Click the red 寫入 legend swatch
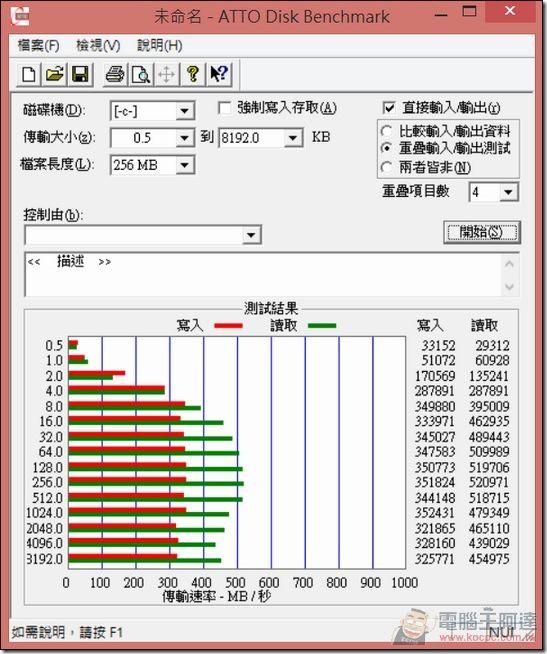 tap(228, 326)
